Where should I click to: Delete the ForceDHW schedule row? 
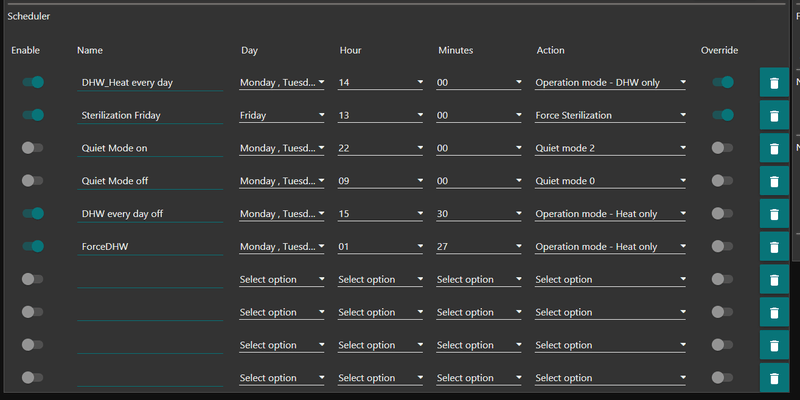[774, 248]
